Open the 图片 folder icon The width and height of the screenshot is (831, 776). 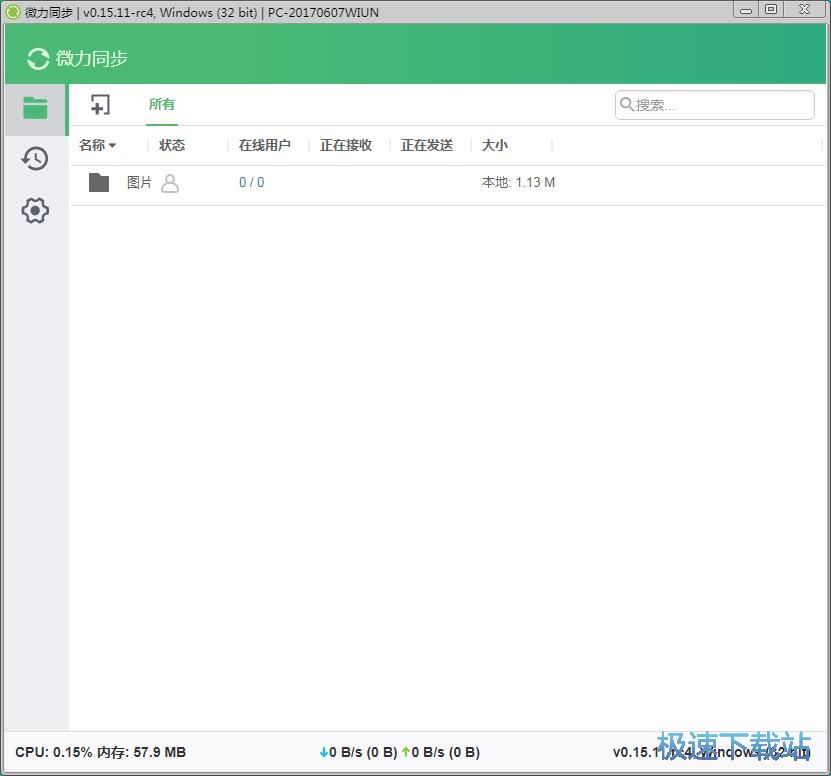click(x=98, y=182)
